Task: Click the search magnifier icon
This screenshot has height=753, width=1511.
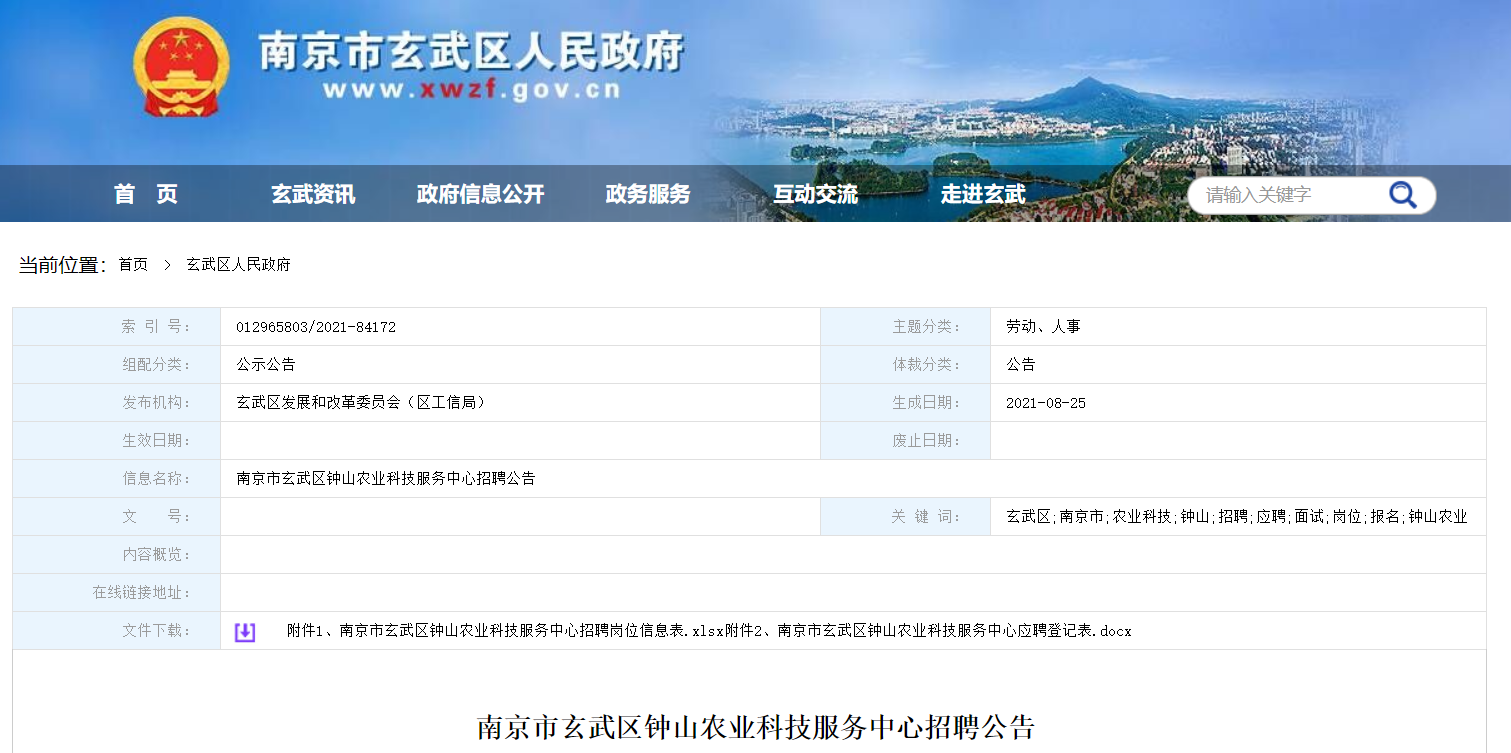Action: [x=1403, y=195]
